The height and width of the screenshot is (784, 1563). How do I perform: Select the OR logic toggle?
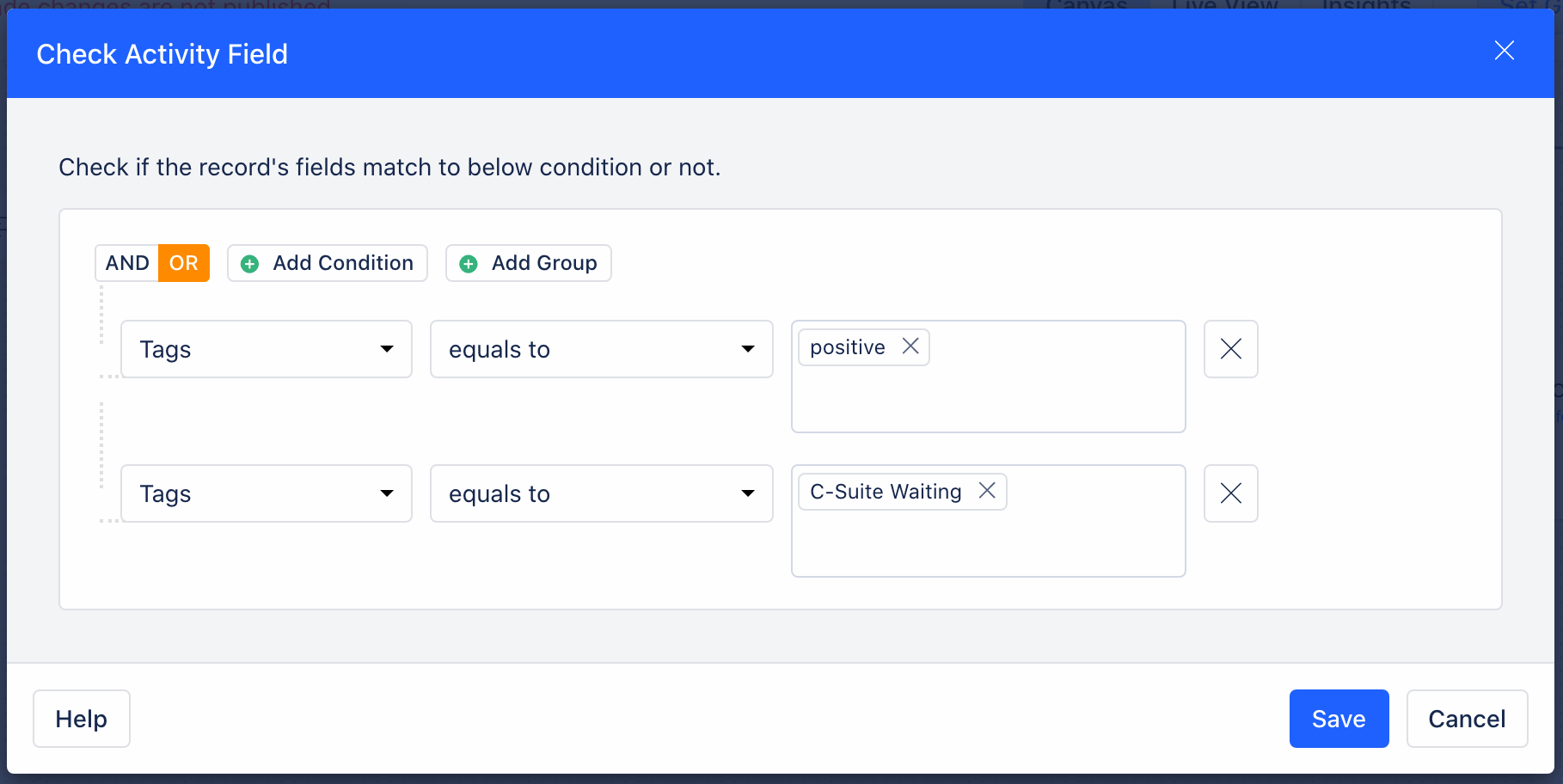click(x=184, y=263)
